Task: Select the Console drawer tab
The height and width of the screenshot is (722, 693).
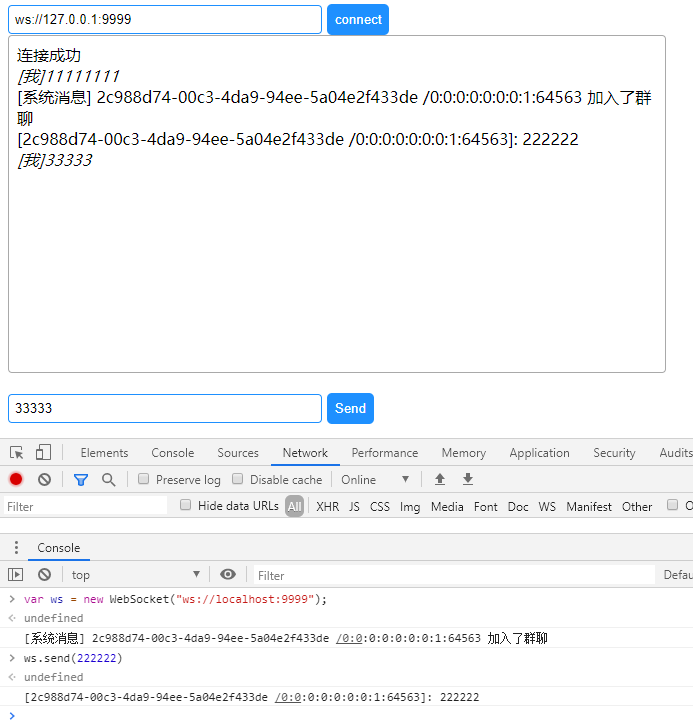Action: (x=58, y=547)
